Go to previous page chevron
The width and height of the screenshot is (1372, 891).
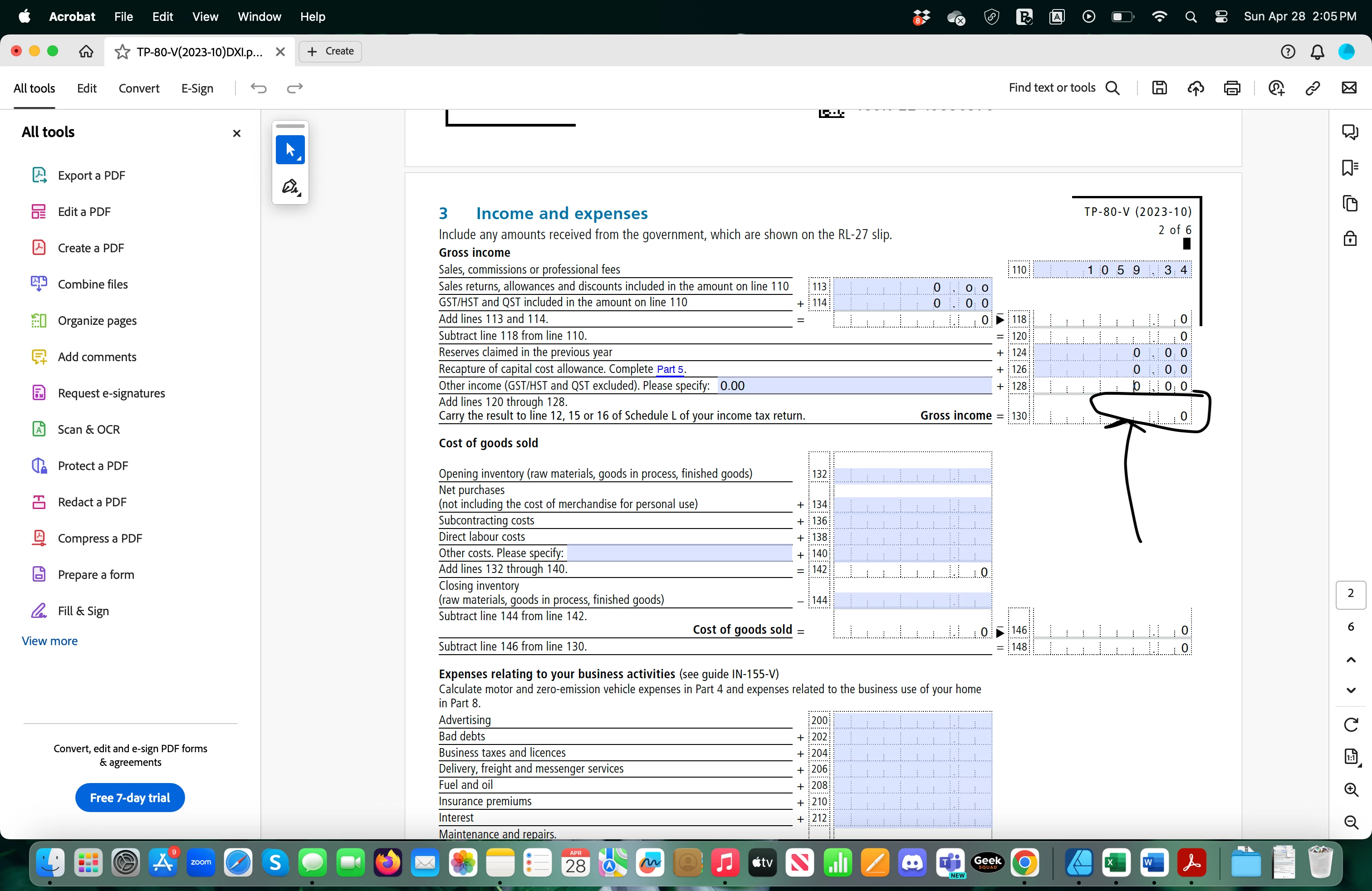(x=1351, y=660)
